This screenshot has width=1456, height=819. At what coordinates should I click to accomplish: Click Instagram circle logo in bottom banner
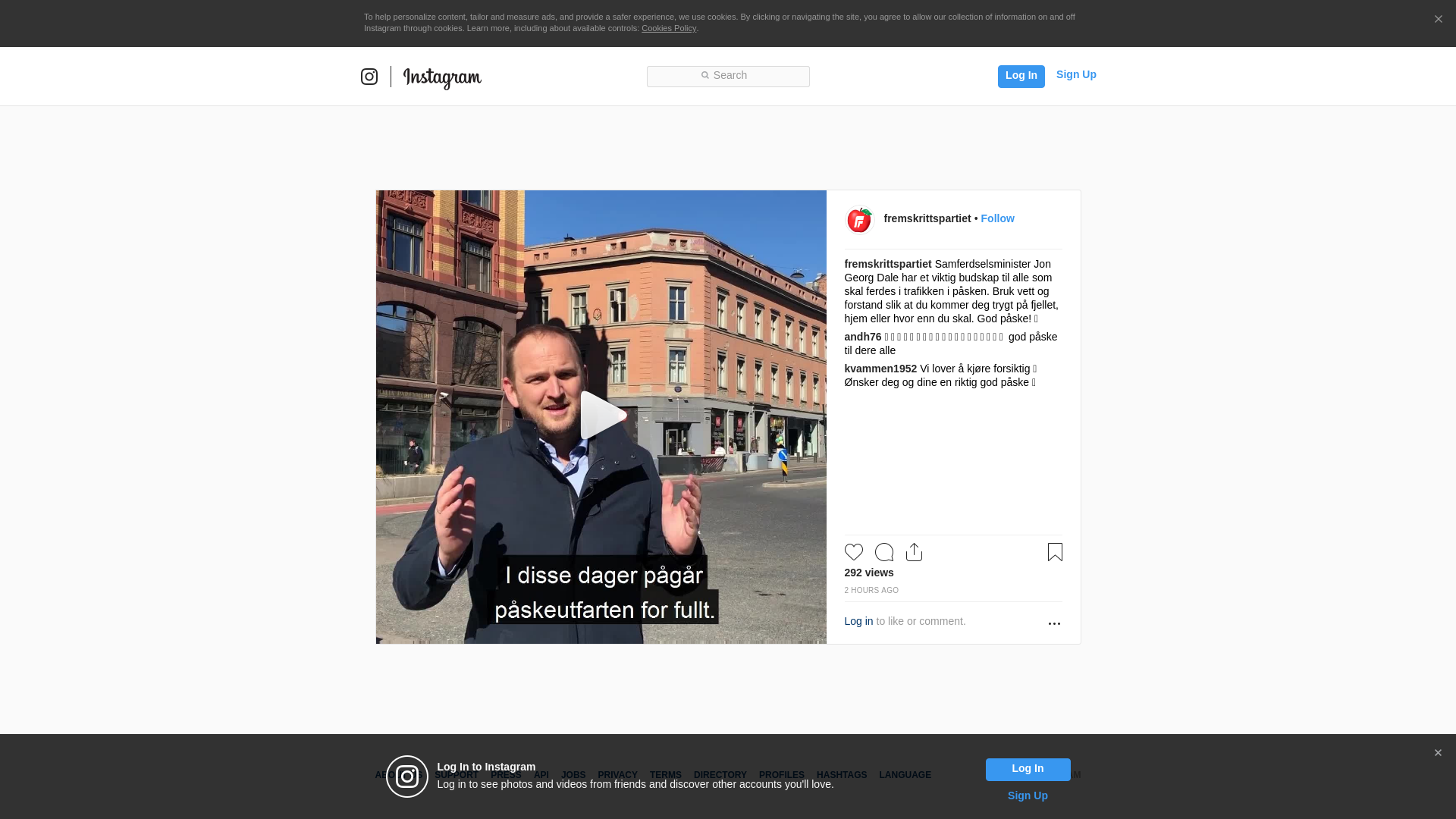407,777
